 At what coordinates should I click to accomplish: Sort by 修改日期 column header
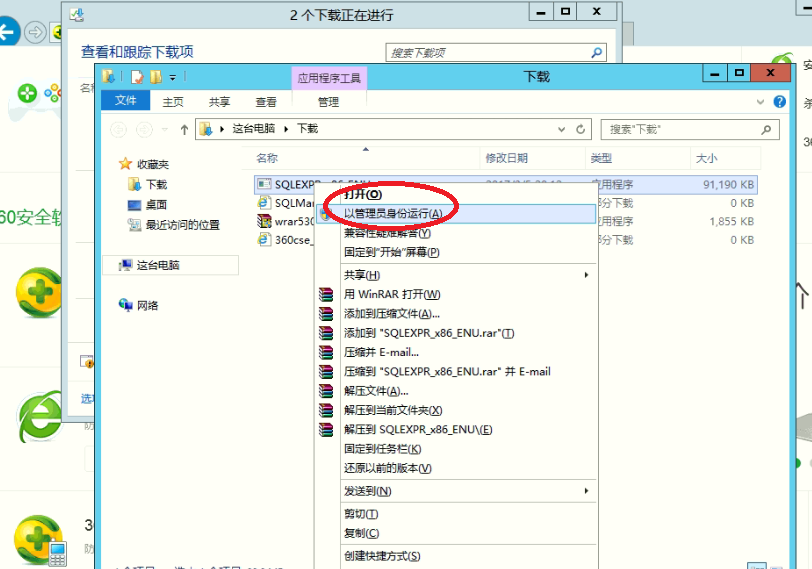pos(506,158)
